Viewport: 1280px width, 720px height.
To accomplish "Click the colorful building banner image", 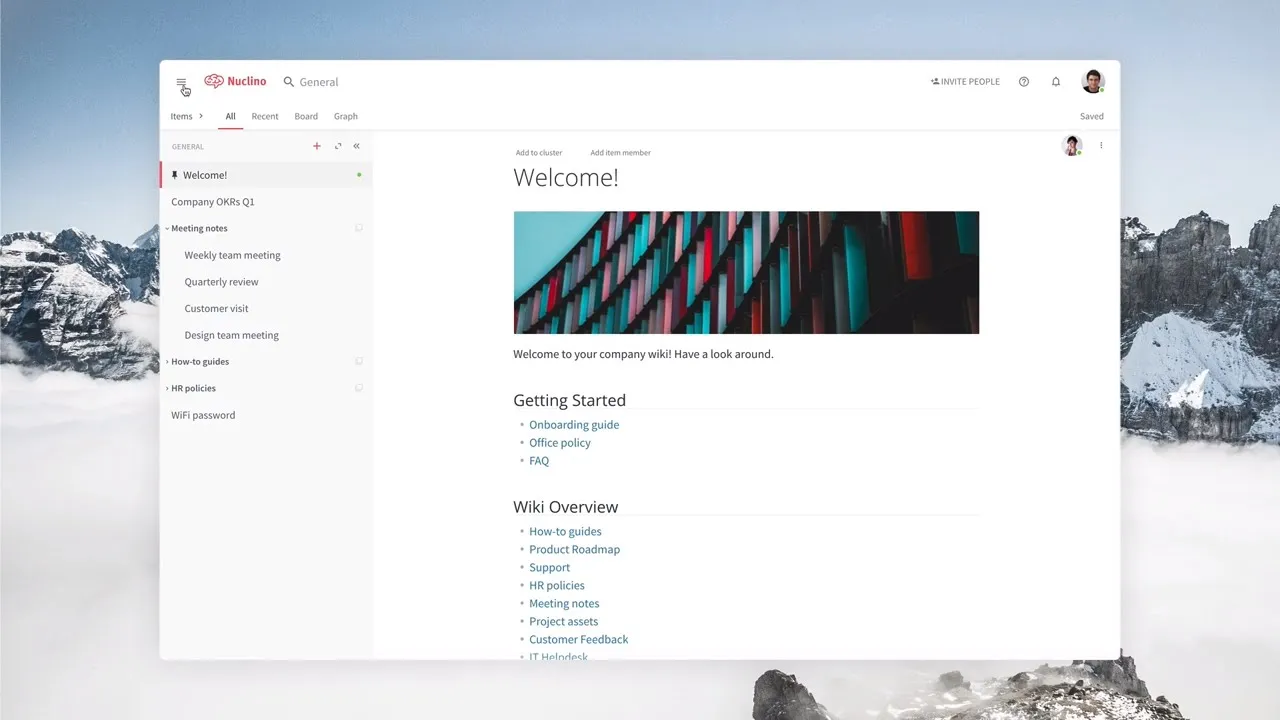I will click(x=746, y=272).
